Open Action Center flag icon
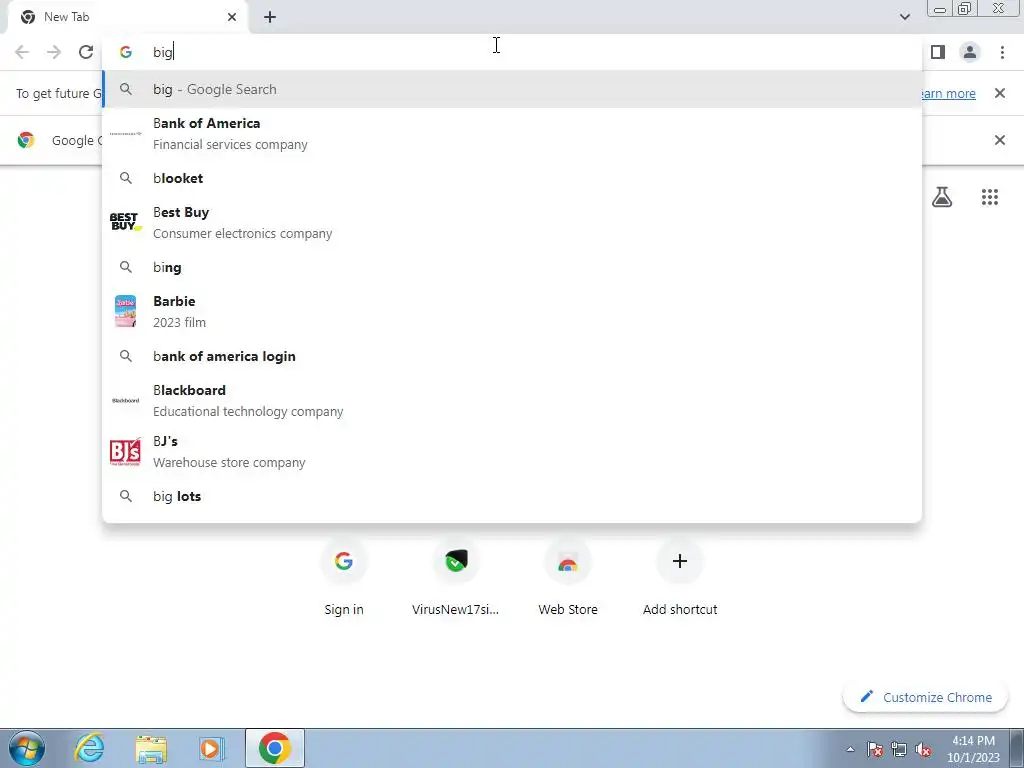Screen dimensions: 1024x768 point(875,749)
